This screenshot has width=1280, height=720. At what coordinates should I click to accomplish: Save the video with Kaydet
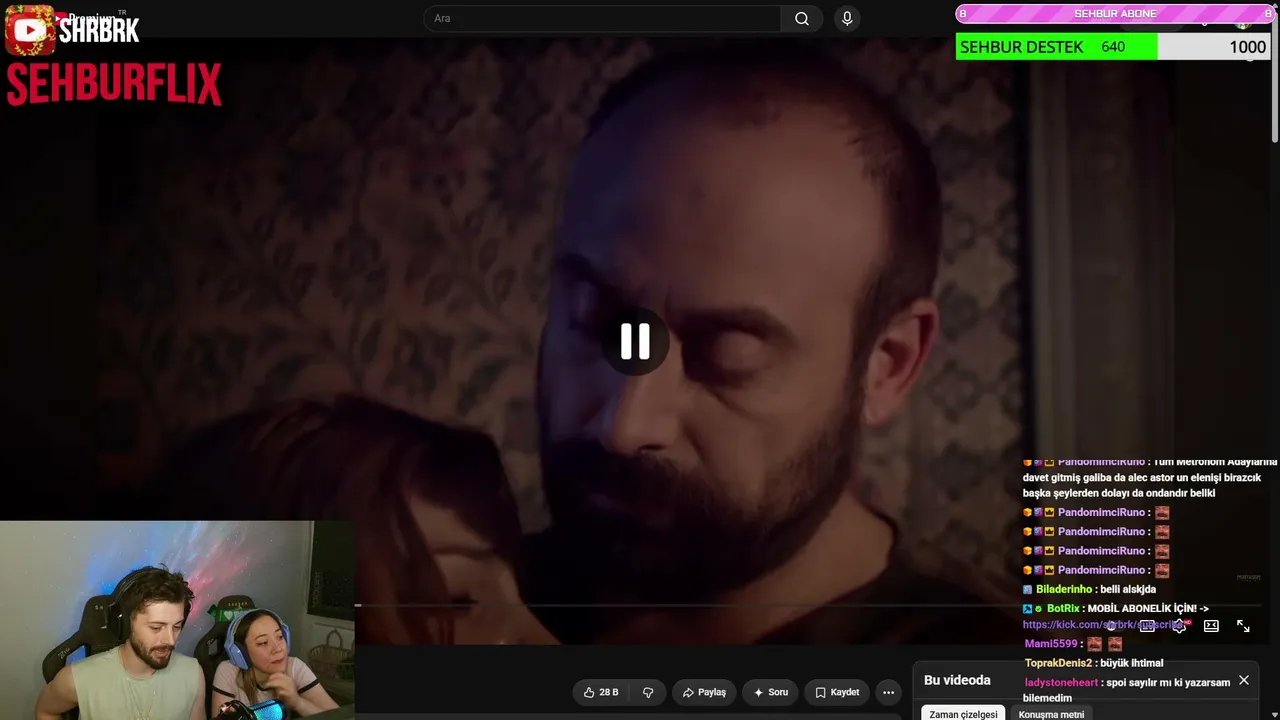coord(837,692)
